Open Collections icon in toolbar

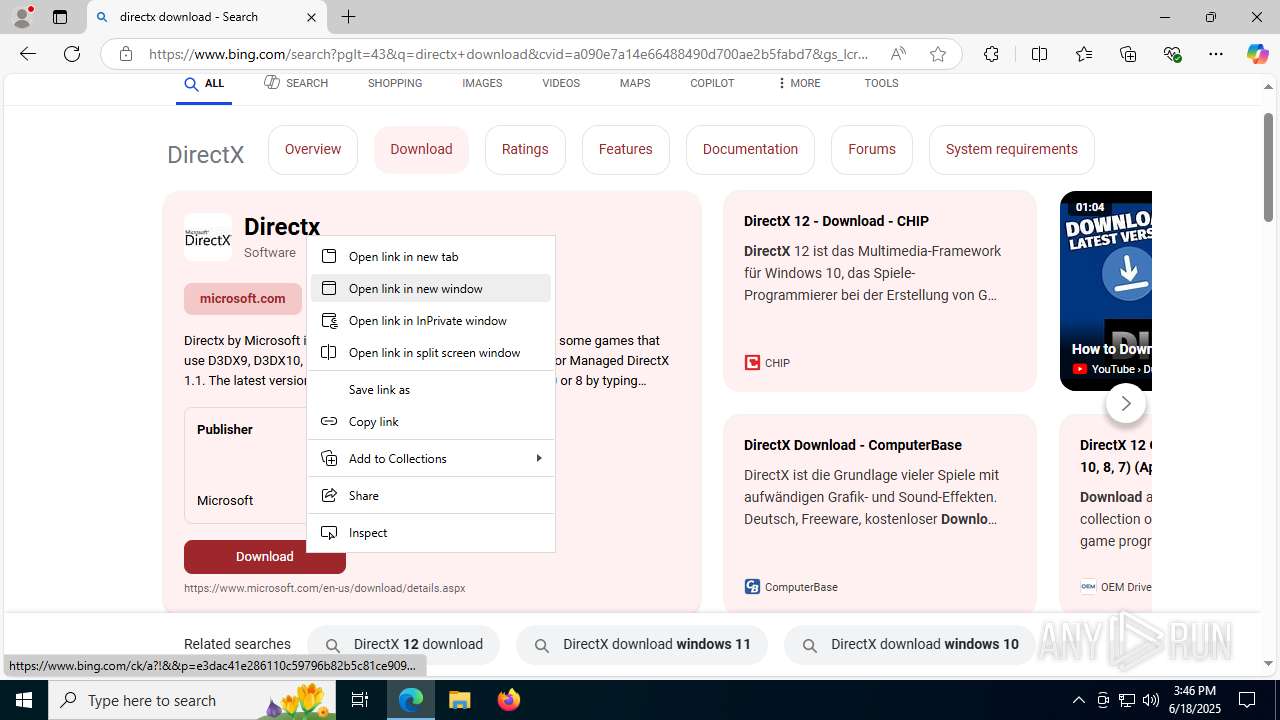[x=1128, y=54]
